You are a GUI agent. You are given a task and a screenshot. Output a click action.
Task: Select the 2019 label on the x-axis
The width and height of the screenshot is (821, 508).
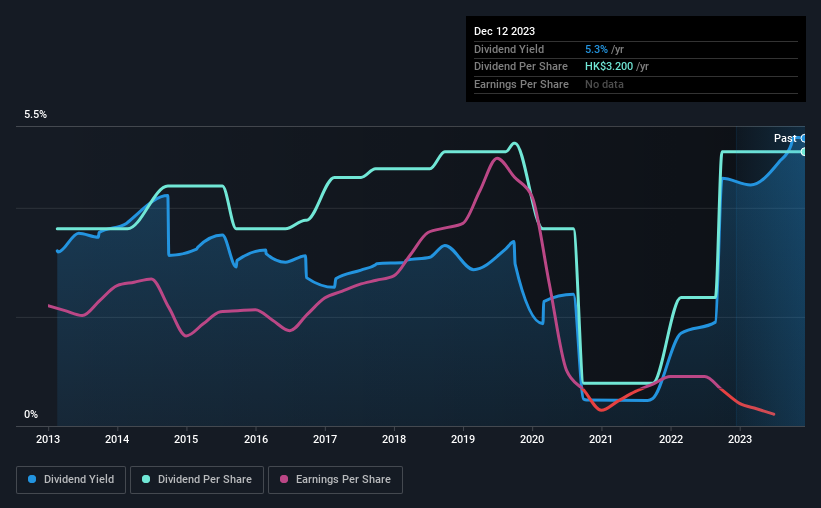(x=463, y=439)
